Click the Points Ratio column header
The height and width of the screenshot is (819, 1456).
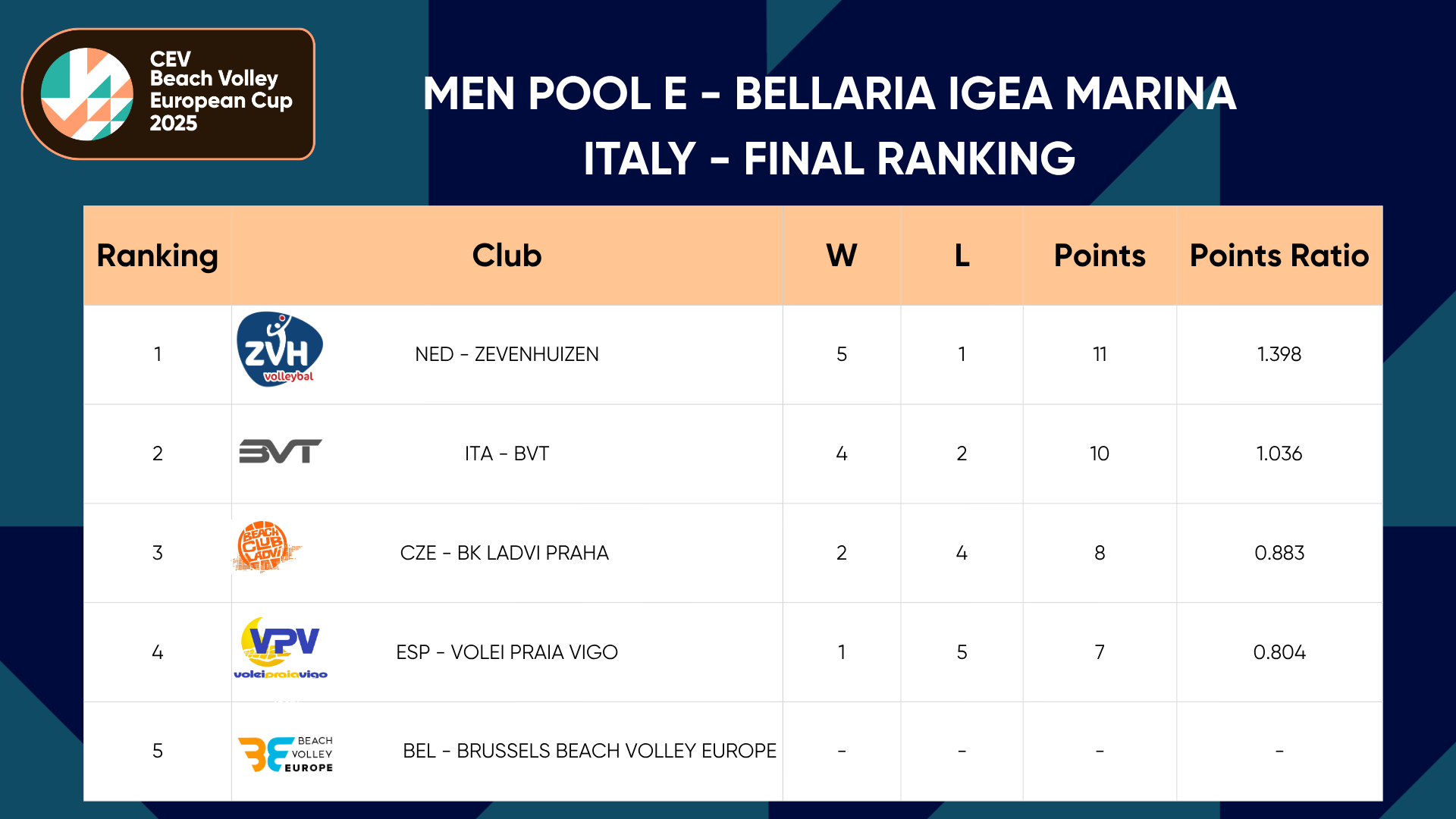1279,256
